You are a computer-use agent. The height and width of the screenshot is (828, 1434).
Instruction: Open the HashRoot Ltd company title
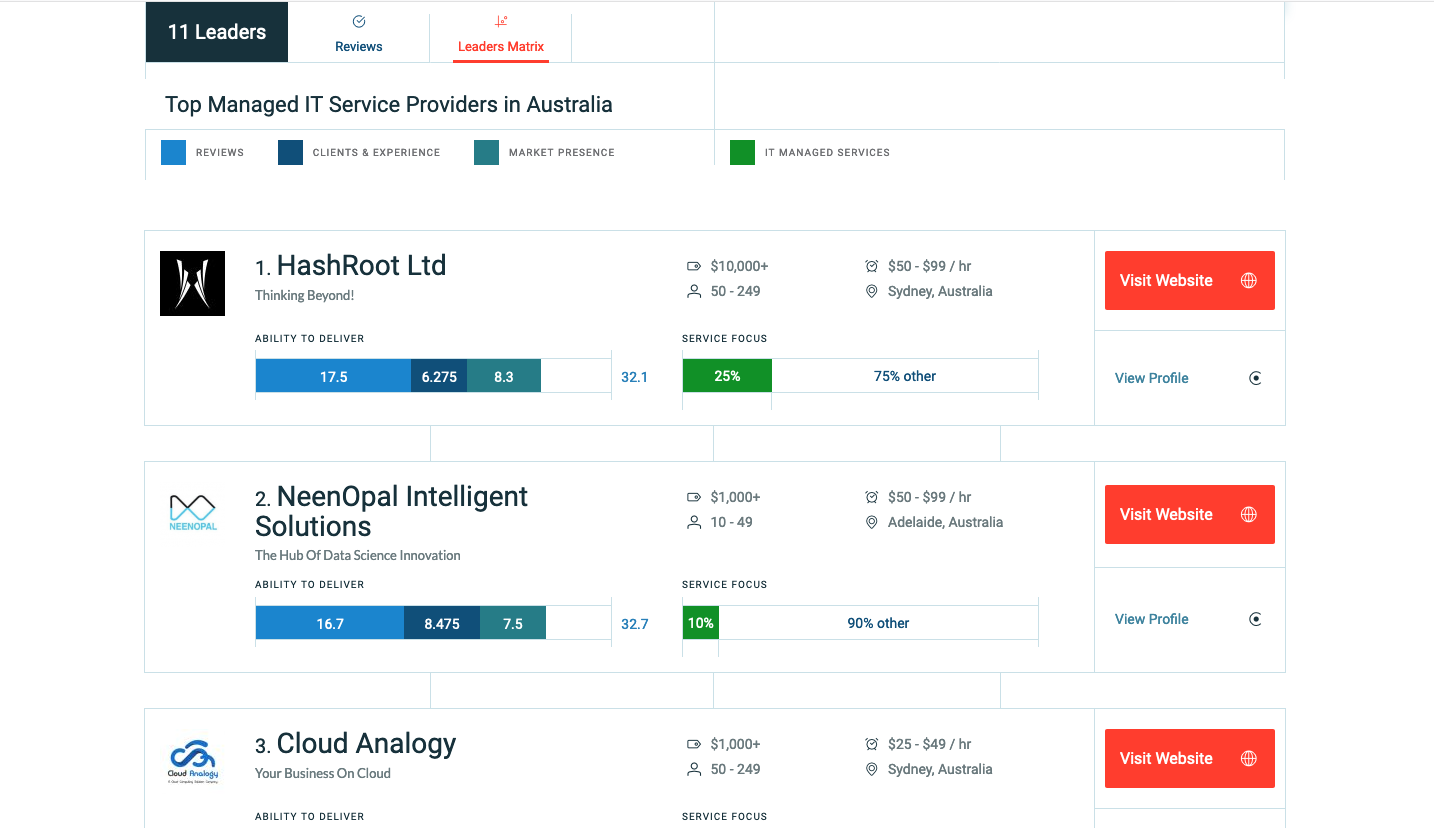point(361,265)
